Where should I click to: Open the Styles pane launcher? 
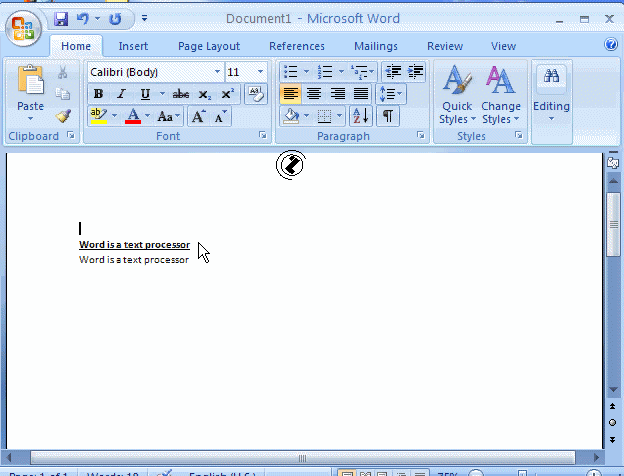click(x=519, y=136)
